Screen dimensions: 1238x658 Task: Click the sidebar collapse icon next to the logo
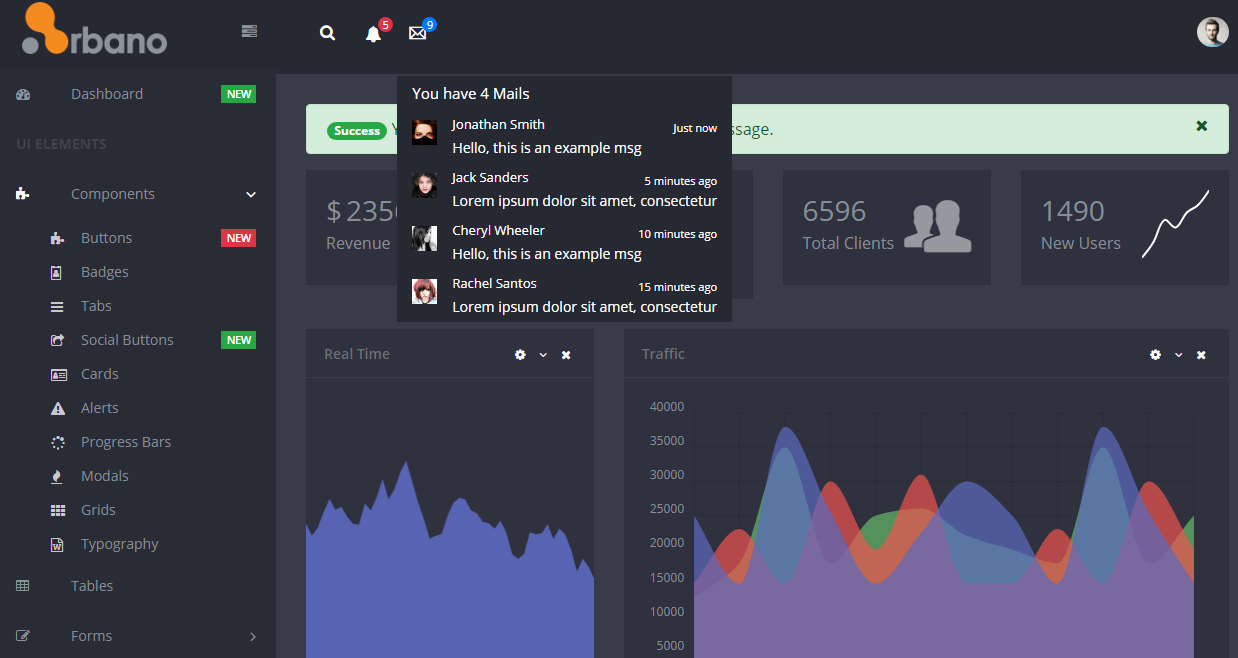248,31
